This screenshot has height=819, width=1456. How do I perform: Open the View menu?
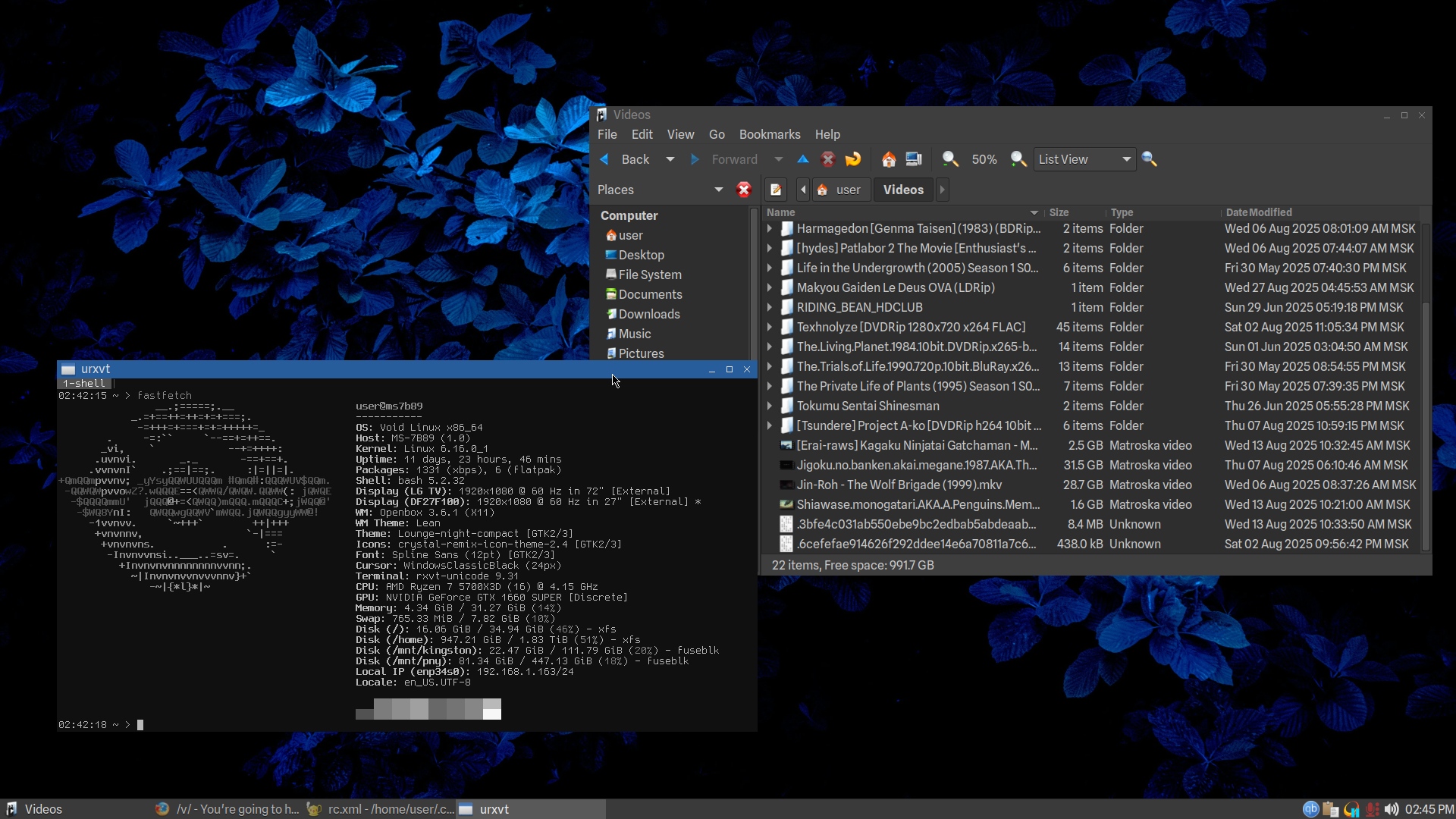[x=680, y=134]
